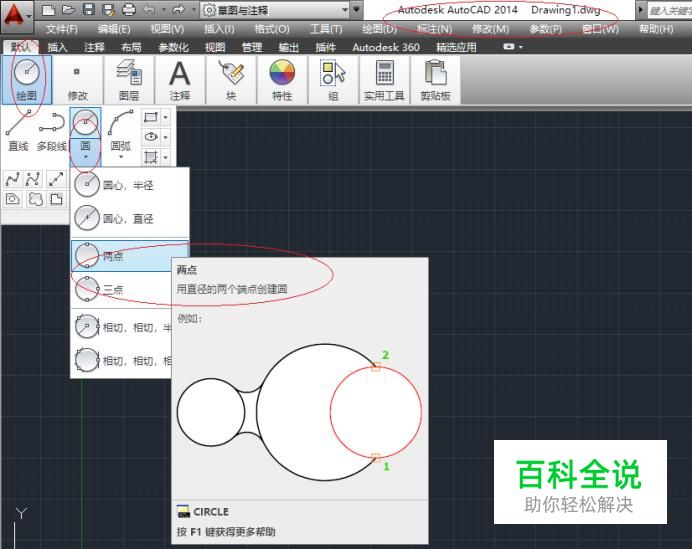This screenshot has width=692, height=549.
Task: Switch to the 布局 ribbon tab
Action: 131,47
